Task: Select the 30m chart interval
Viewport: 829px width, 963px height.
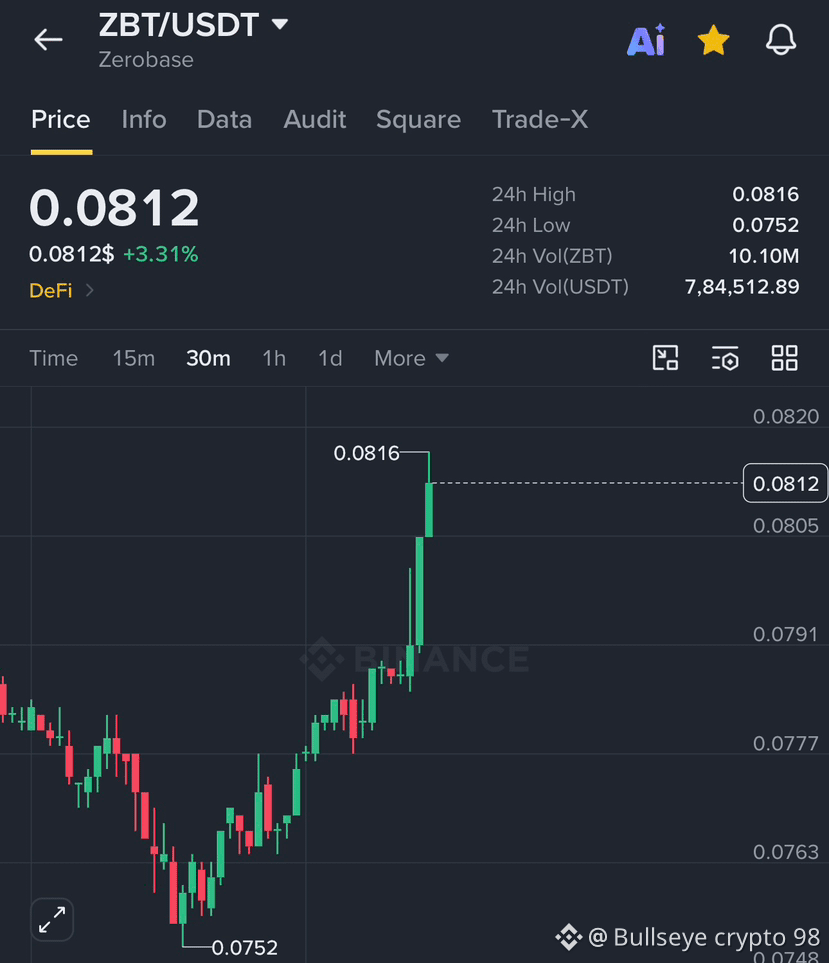Action: [208, 358]
